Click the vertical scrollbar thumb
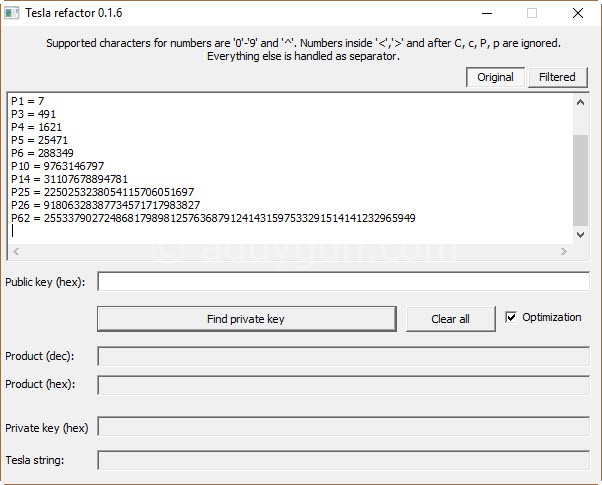 pos(580,180)
